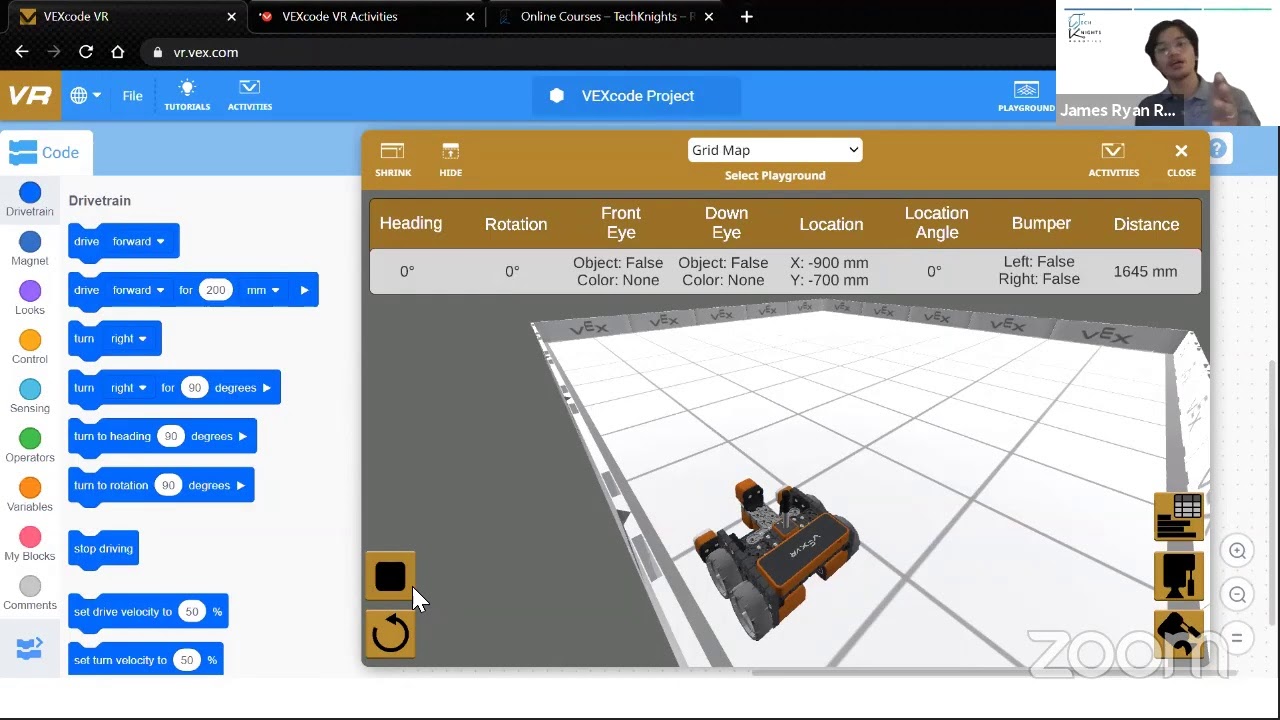Open a new browser tab
Image resolution: width=1280 pixels, height=720 pixels.
746,17
